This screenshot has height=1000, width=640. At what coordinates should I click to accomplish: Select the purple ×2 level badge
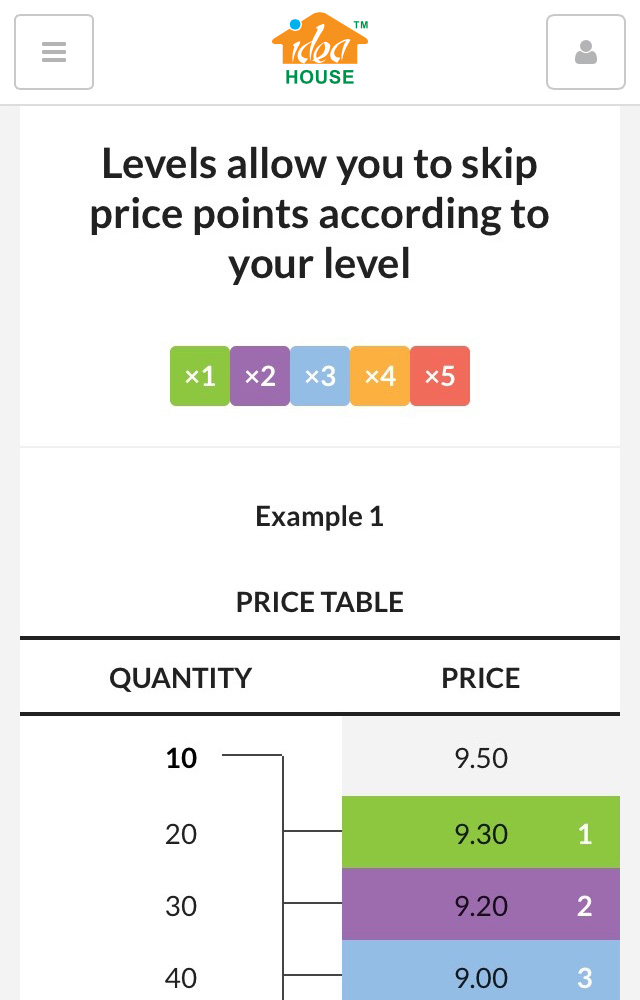(x=259, y=376)
